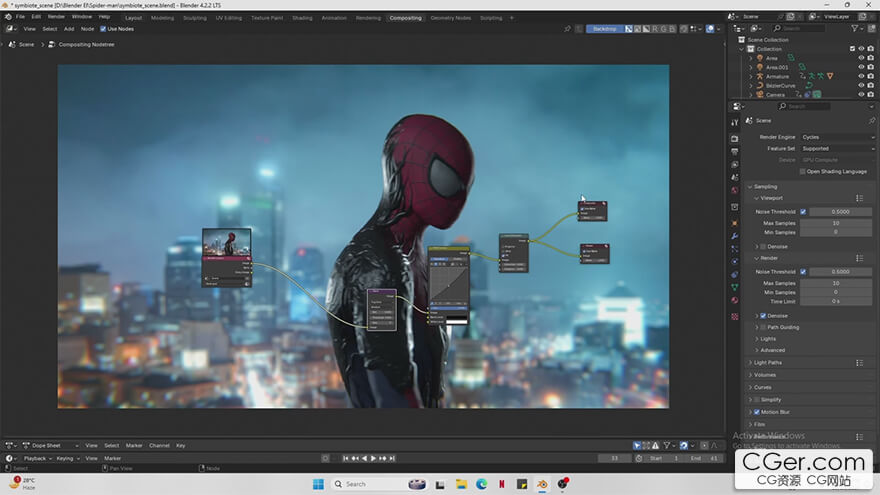
Task: Expand the Armature tree item
Action: click(x=751, y=76)
